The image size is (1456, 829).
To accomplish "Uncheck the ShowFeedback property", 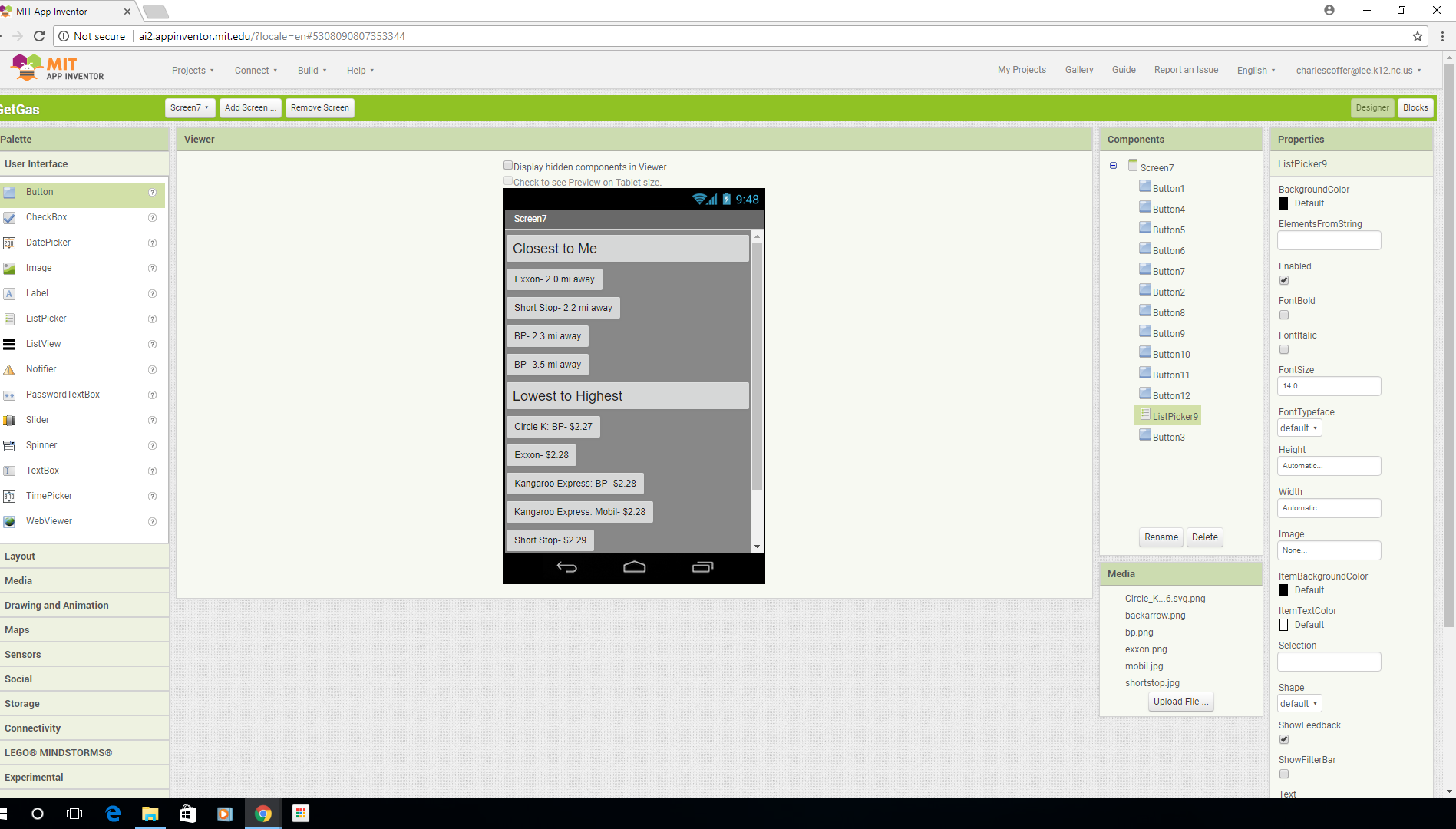I will point(1284,739).
